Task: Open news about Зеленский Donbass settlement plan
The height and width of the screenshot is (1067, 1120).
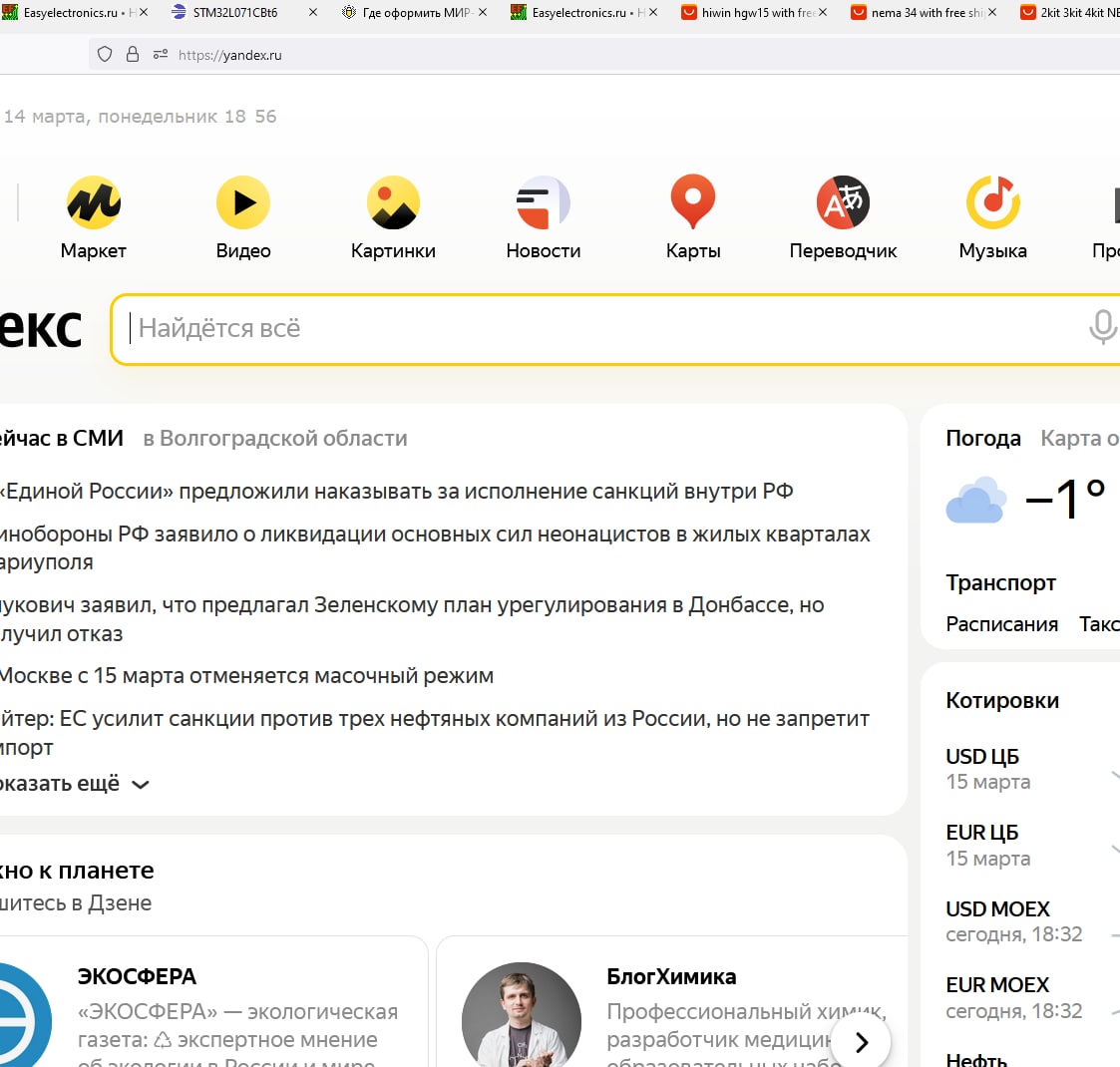Action: coord(412,618)
